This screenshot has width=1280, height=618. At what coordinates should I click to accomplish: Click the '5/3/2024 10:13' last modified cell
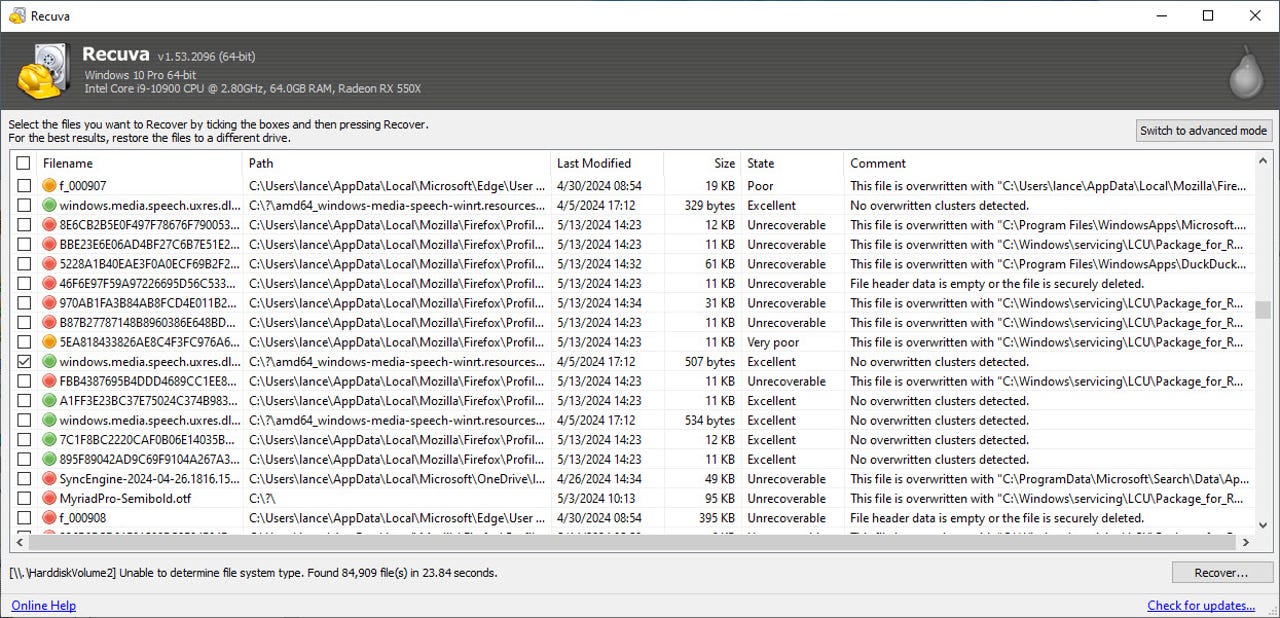tap(596, 498)
